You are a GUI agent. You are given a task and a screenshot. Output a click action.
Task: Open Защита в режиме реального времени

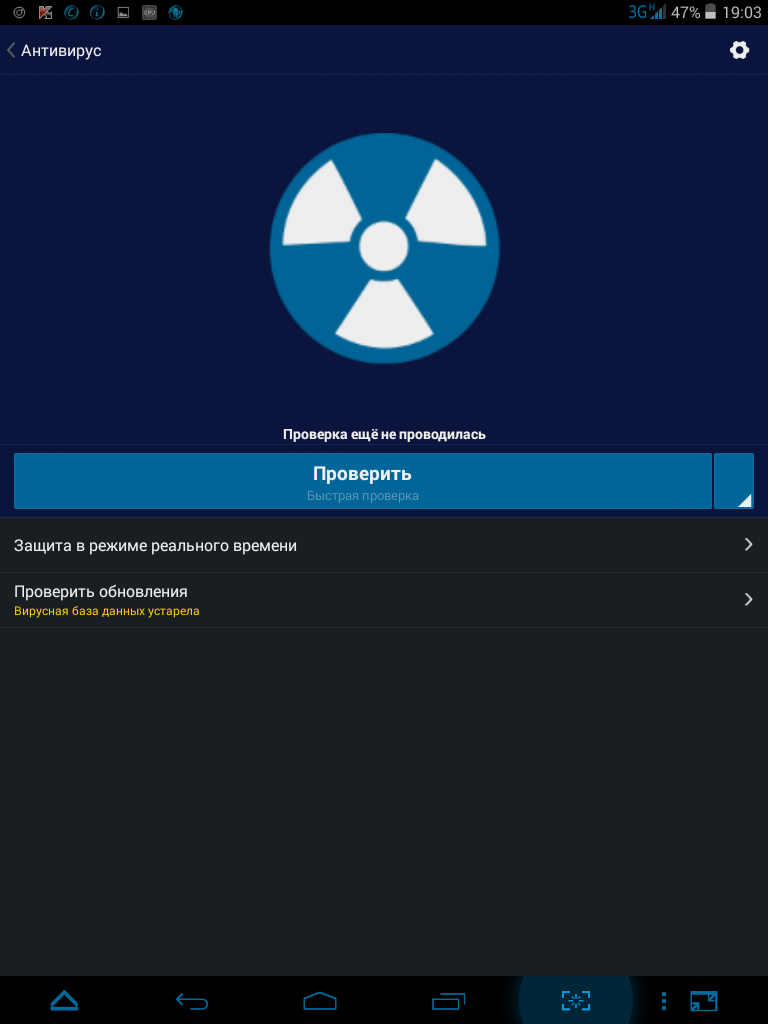384,545
